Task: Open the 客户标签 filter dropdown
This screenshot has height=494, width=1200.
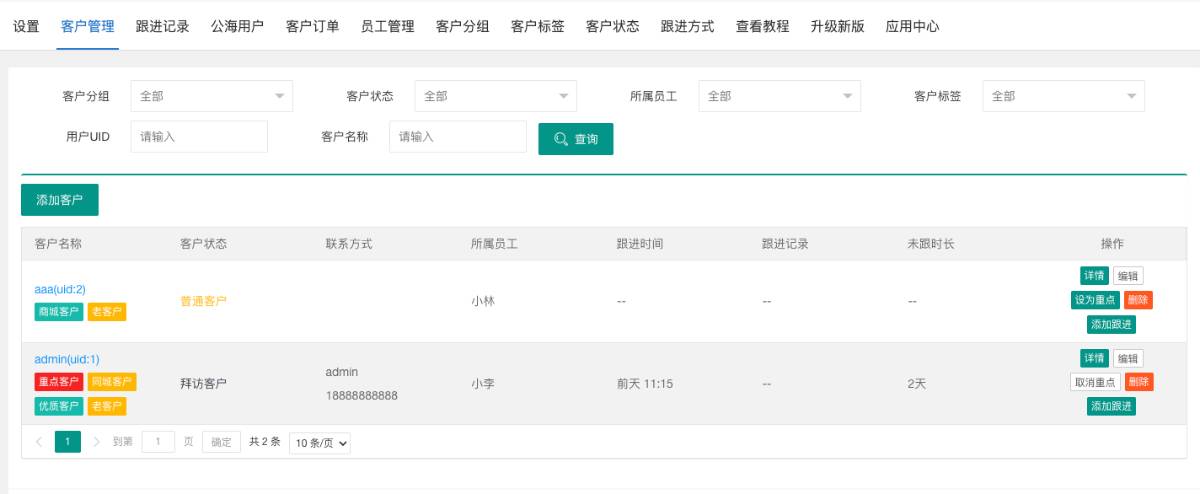Action: (1063, 96)
